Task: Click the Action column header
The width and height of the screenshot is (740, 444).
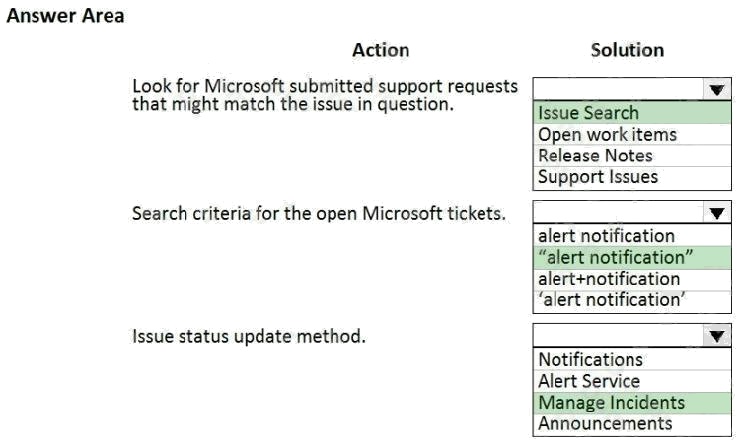Action: pyautogui.click(x=380, y=50)
